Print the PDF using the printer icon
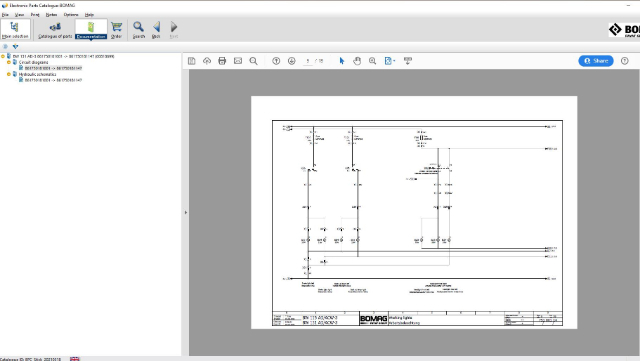This screenshot has height=361, width=640. 222,61
